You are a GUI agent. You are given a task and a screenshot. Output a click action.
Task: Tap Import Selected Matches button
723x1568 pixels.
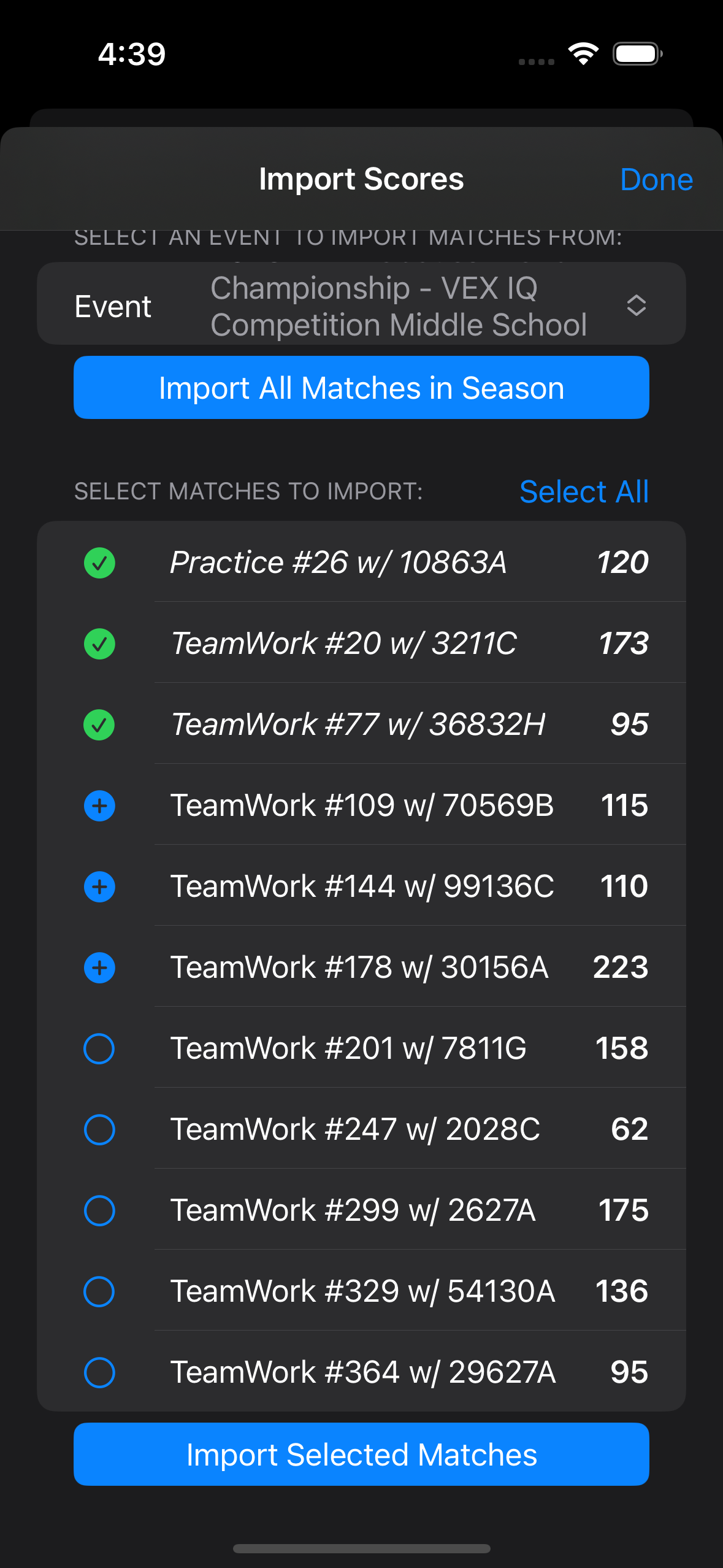point(361,1455)
